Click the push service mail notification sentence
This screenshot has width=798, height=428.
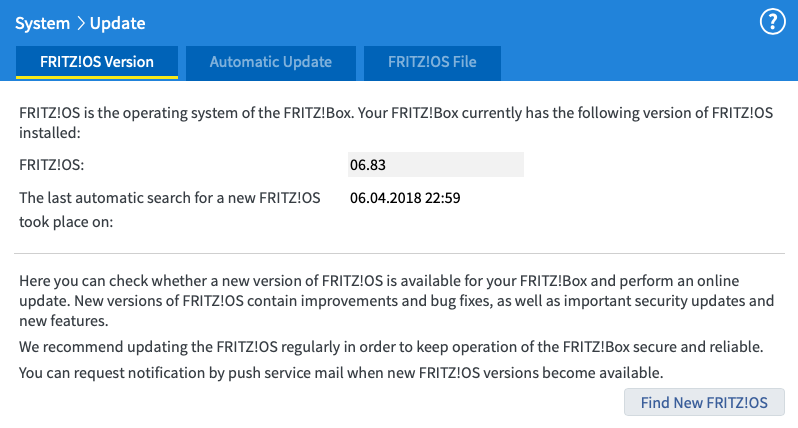(341, 373)
